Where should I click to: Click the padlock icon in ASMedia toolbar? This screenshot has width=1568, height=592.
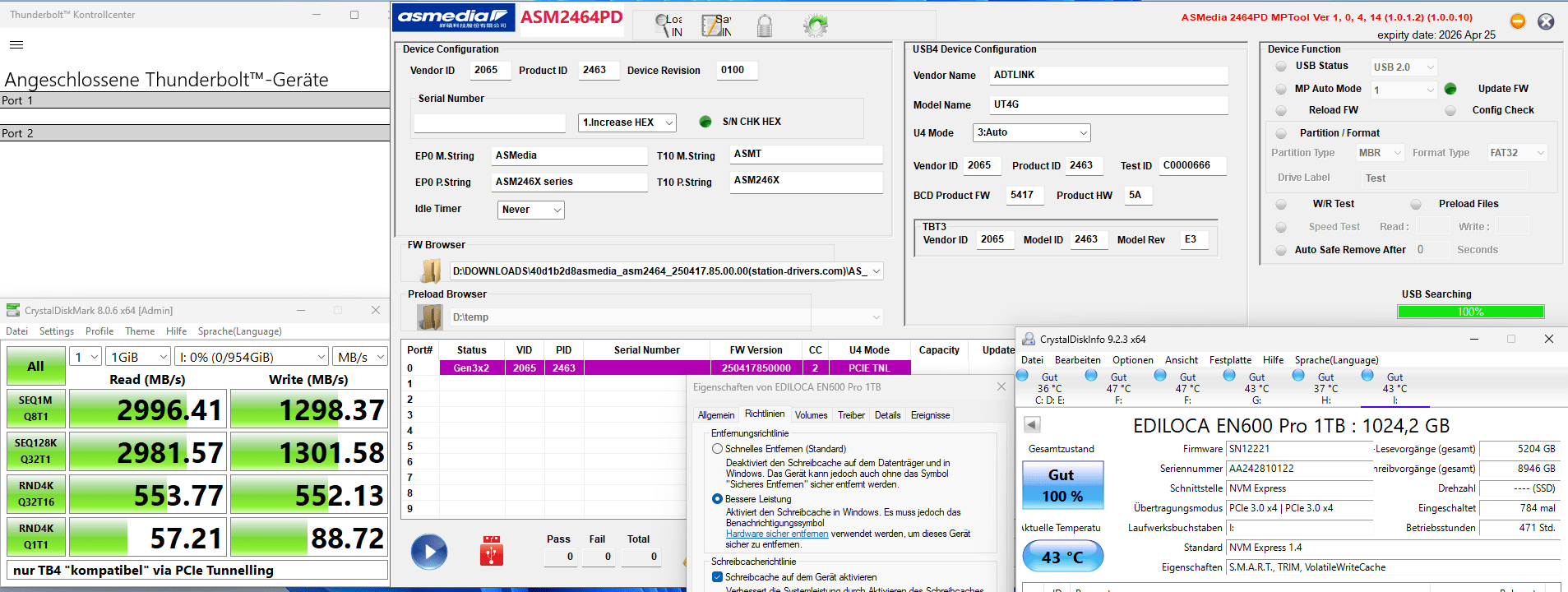tap(765, 25)
